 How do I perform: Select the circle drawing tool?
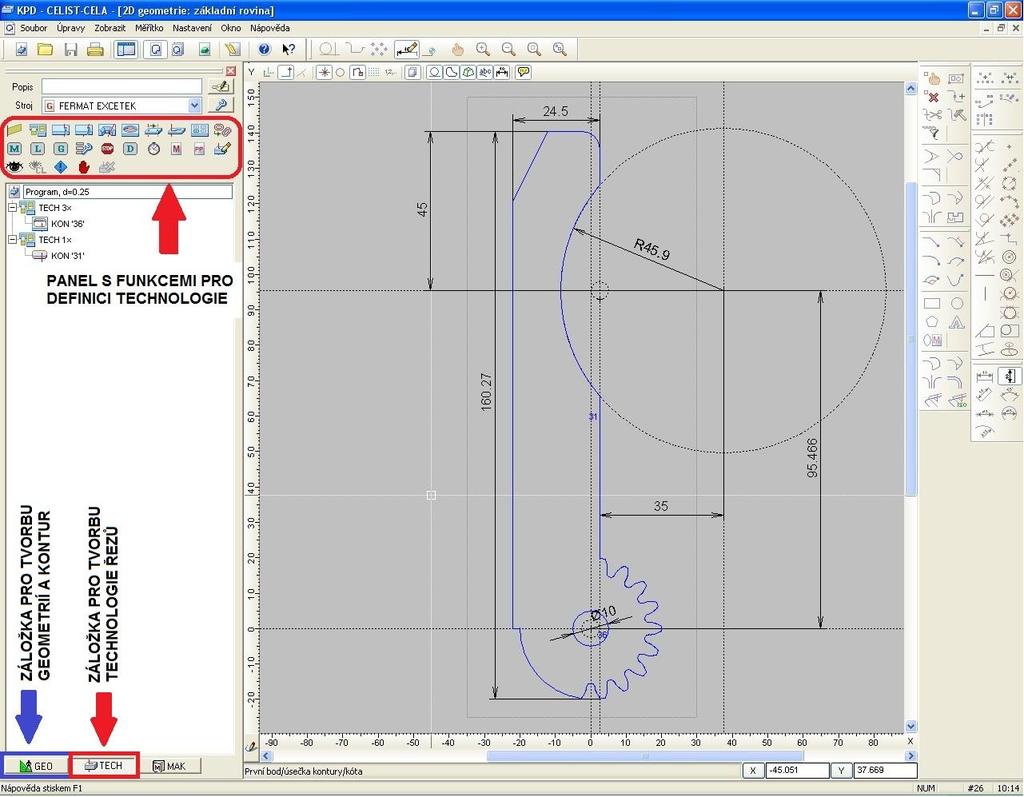pyautogui.click(x=956, y=303)
